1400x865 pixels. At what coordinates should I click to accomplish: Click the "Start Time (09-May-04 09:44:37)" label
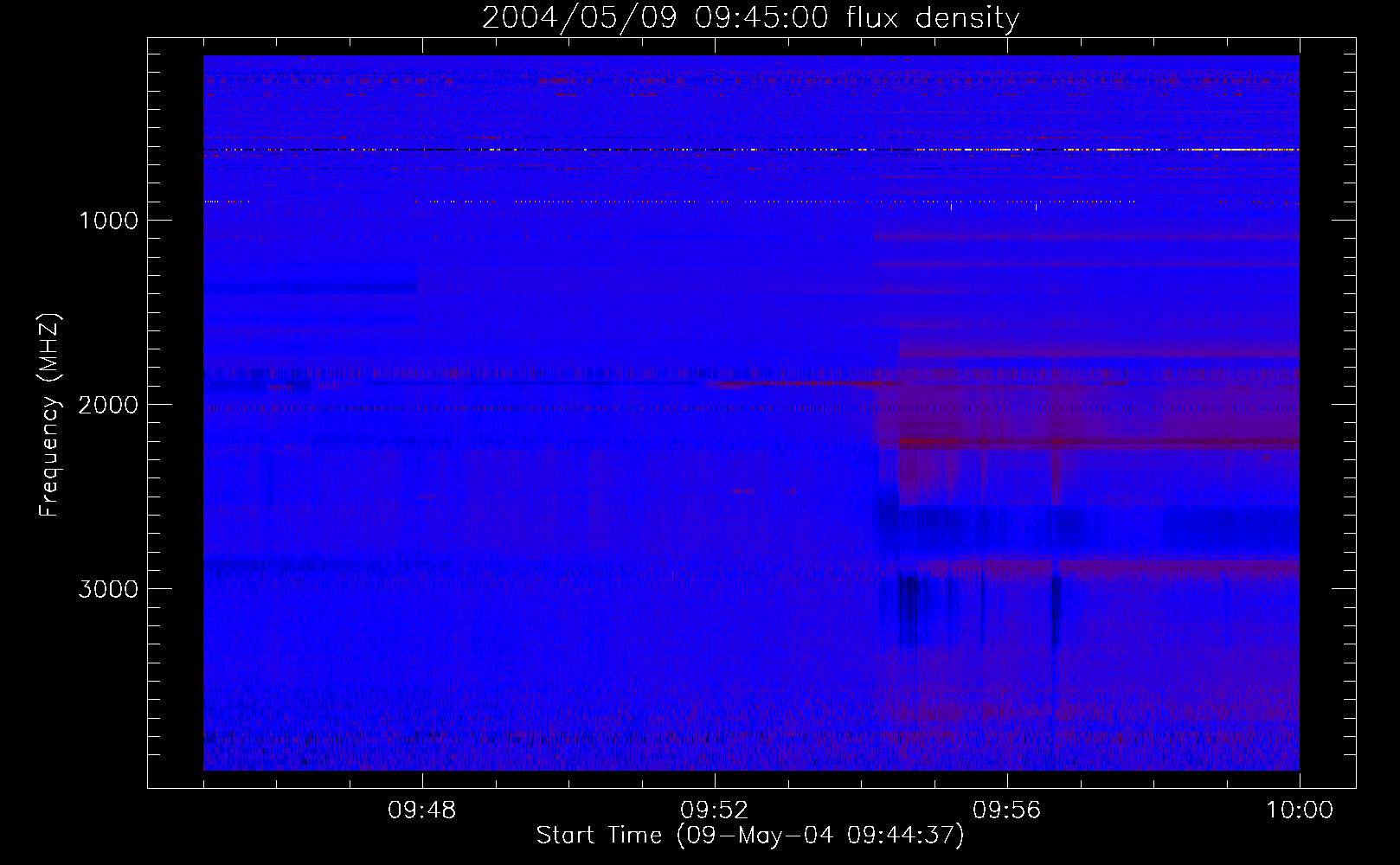[x=750, y=836]
